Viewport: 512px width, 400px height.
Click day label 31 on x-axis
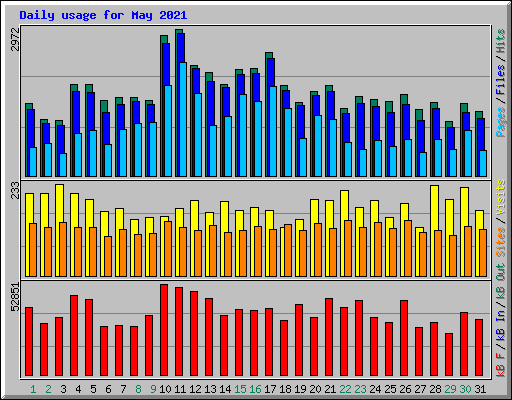[x=480, y=389]
